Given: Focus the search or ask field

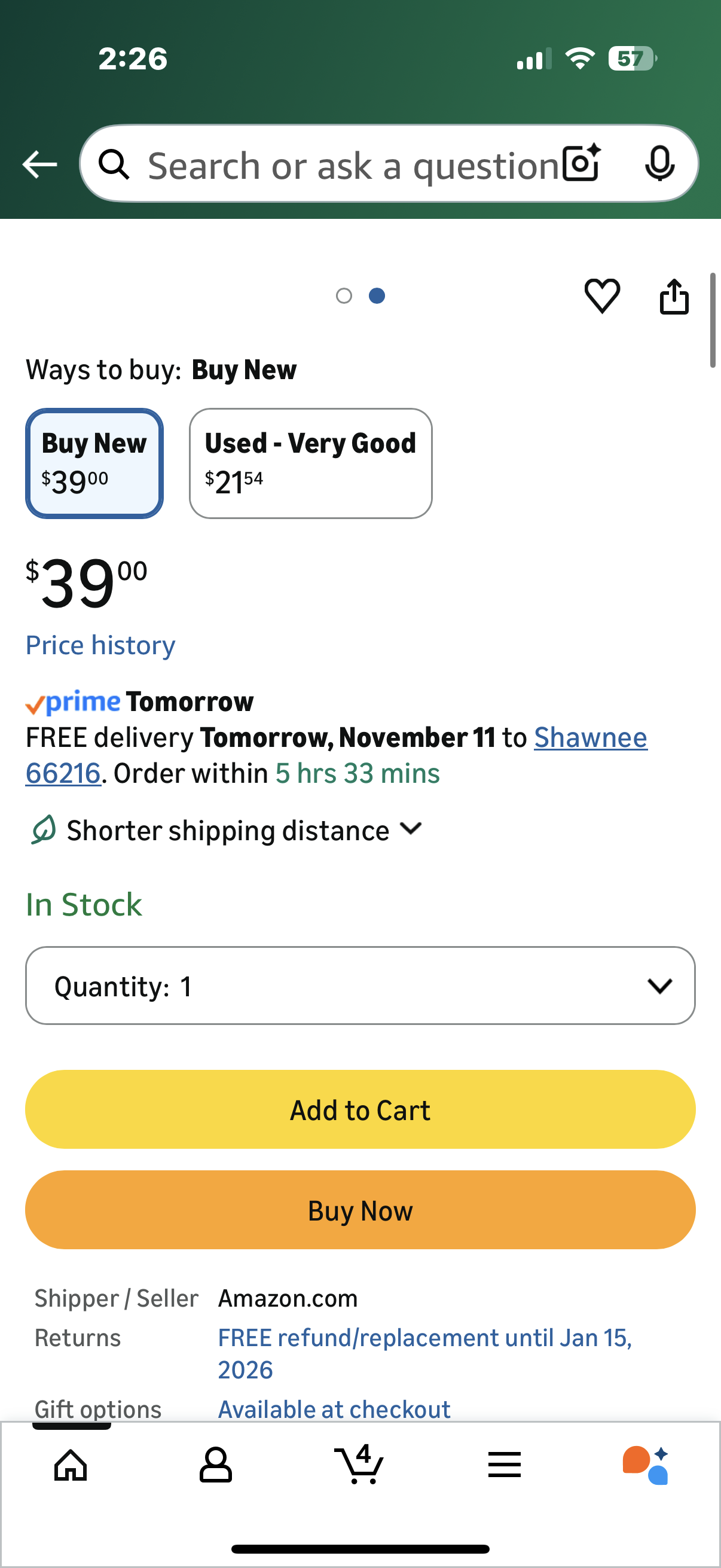Looking at the screenshot, I should [353, 166].
